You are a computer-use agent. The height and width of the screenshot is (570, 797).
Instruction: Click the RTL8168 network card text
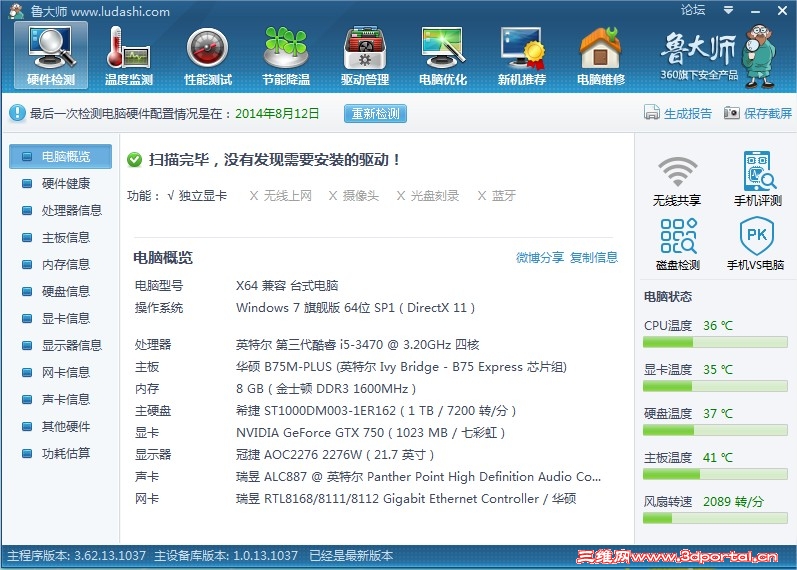pyautogui.click(x=406, y=498)
